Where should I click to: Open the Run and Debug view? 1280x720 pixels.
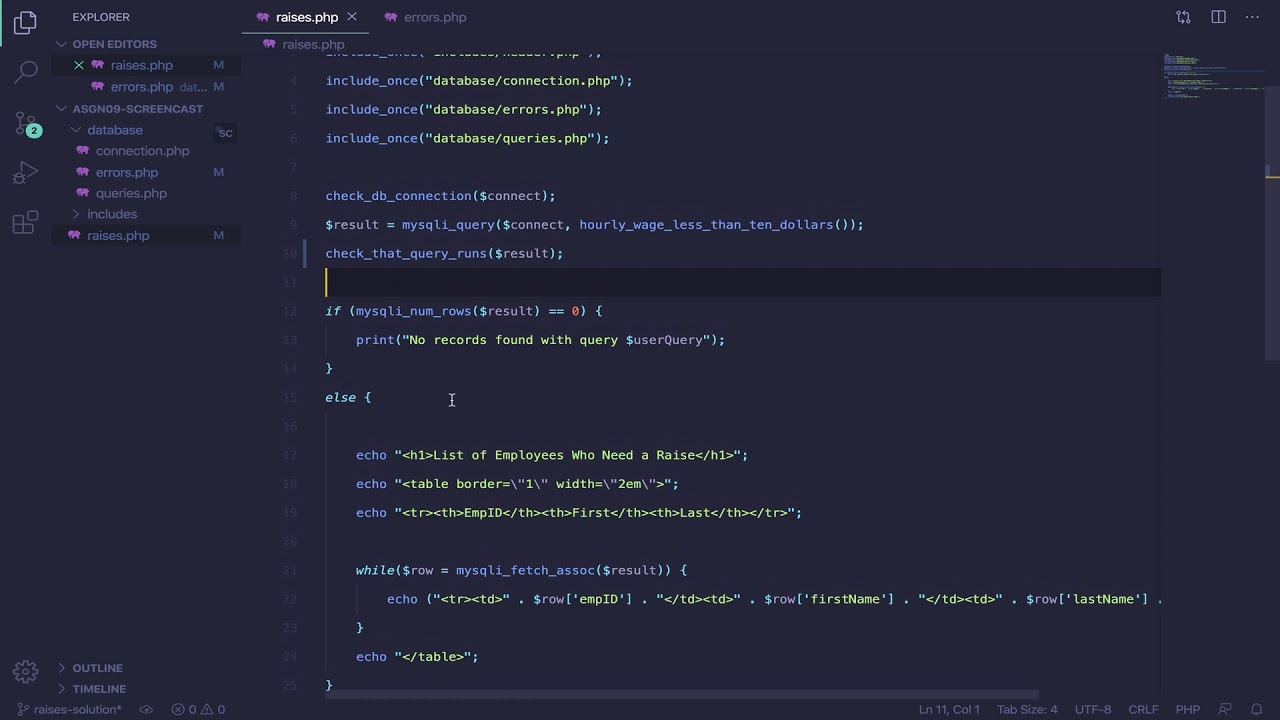[26, 173]
